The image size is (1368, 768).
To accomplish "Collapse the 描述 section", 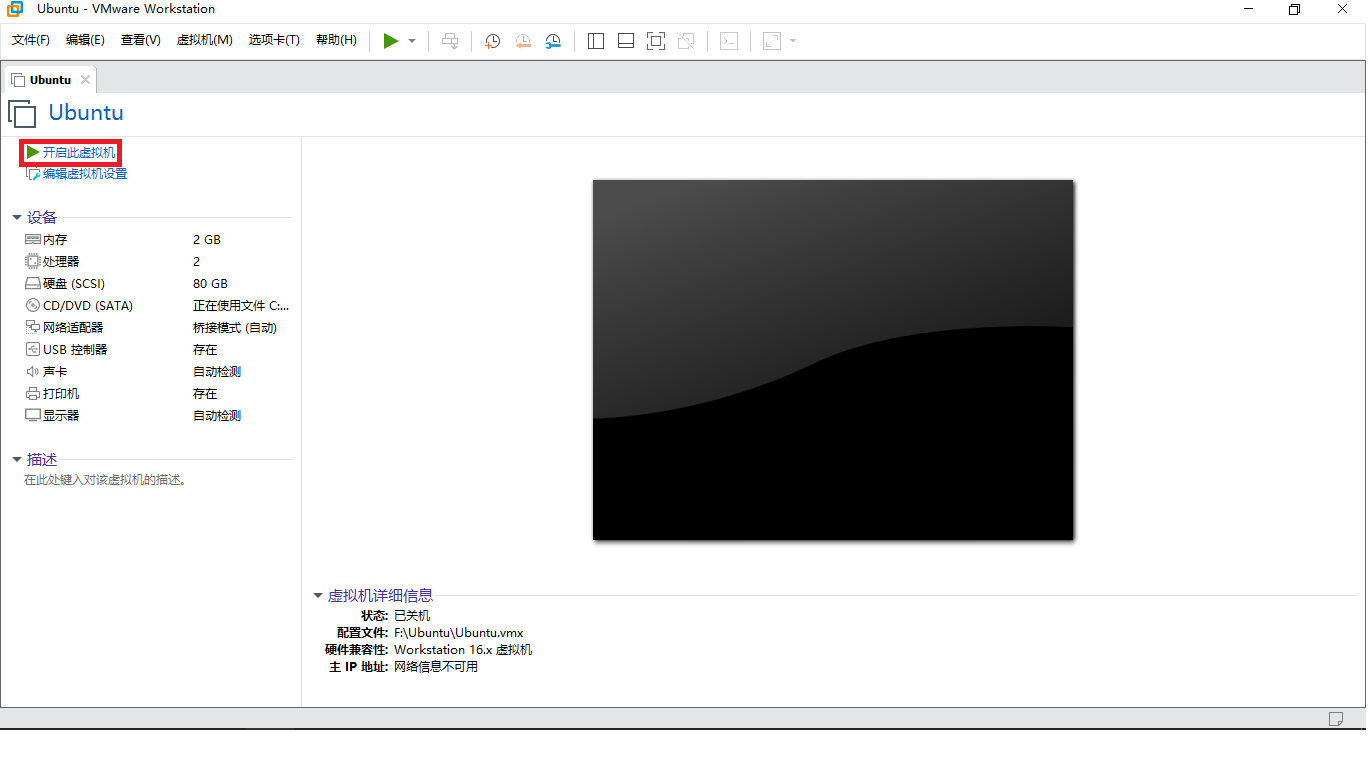I will [17, 459].
